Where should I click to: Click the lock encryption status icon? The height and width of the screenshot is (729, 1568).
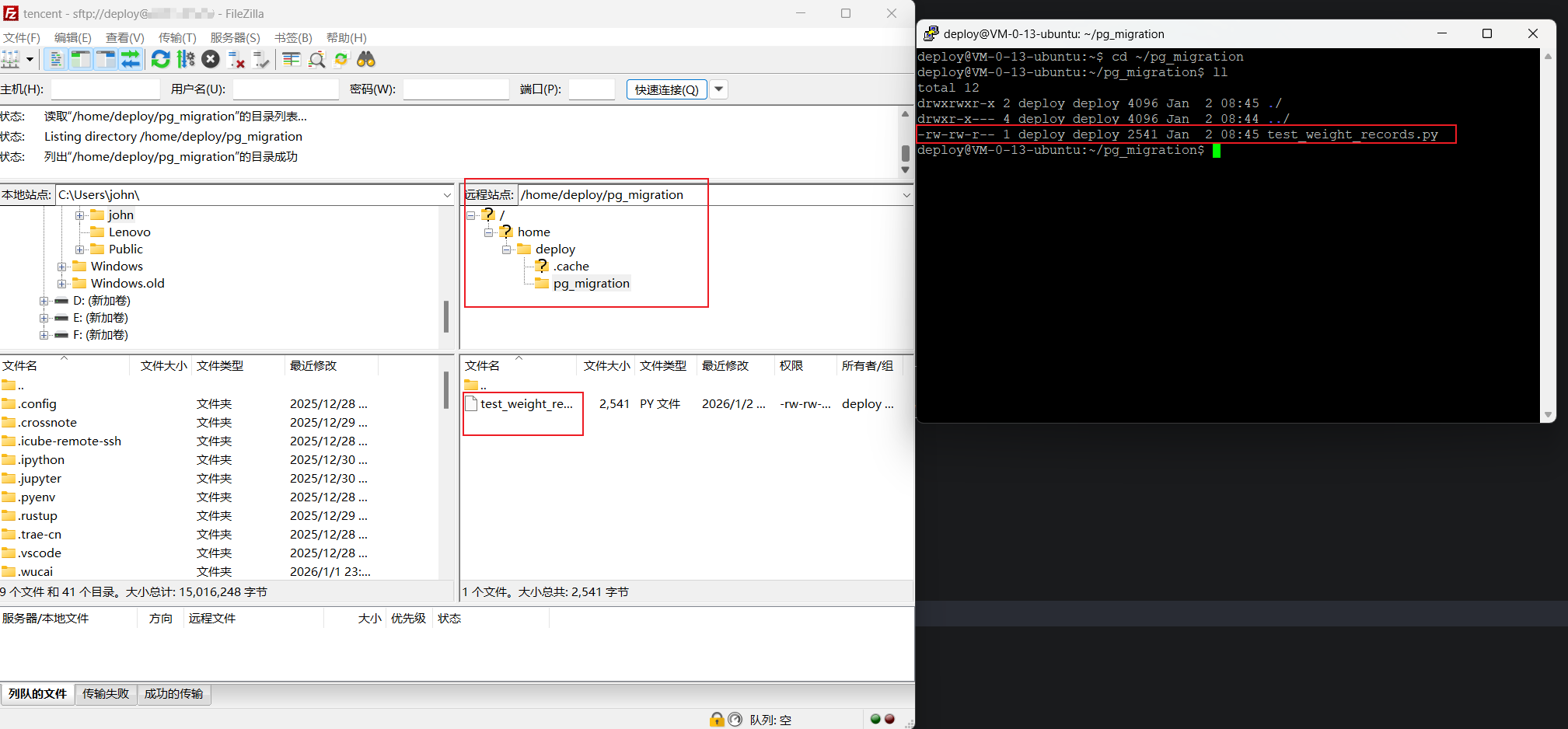tap(717, 720)
